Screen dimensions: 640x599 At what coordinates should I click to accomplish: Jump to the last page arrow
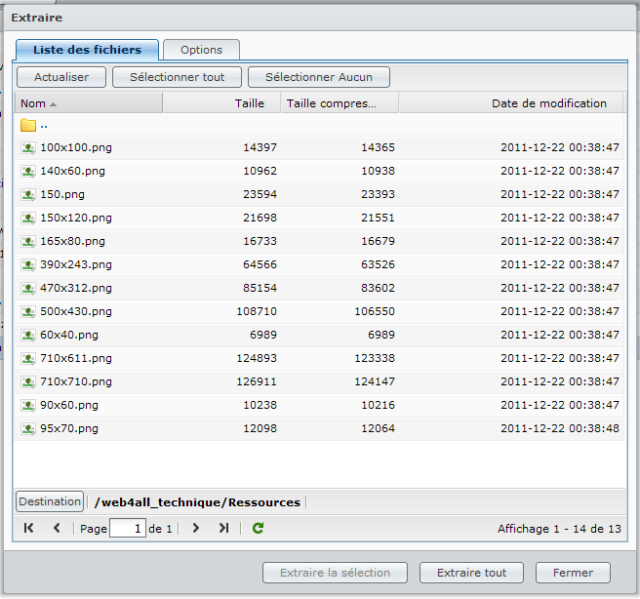click(x=223, y=528)
